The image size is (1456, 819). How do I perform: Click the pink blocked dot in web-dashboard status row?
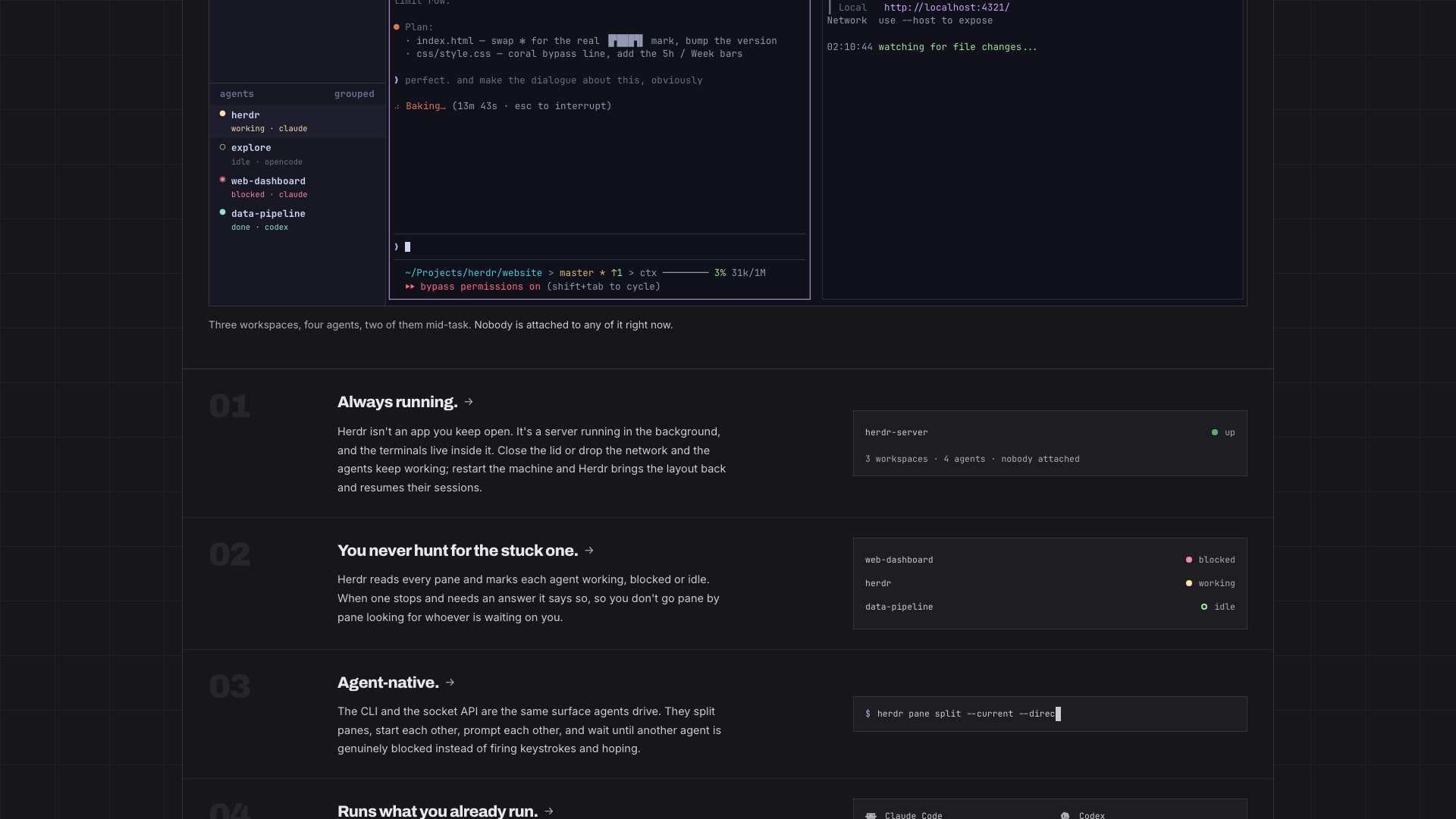click(x=1189, y=560)
